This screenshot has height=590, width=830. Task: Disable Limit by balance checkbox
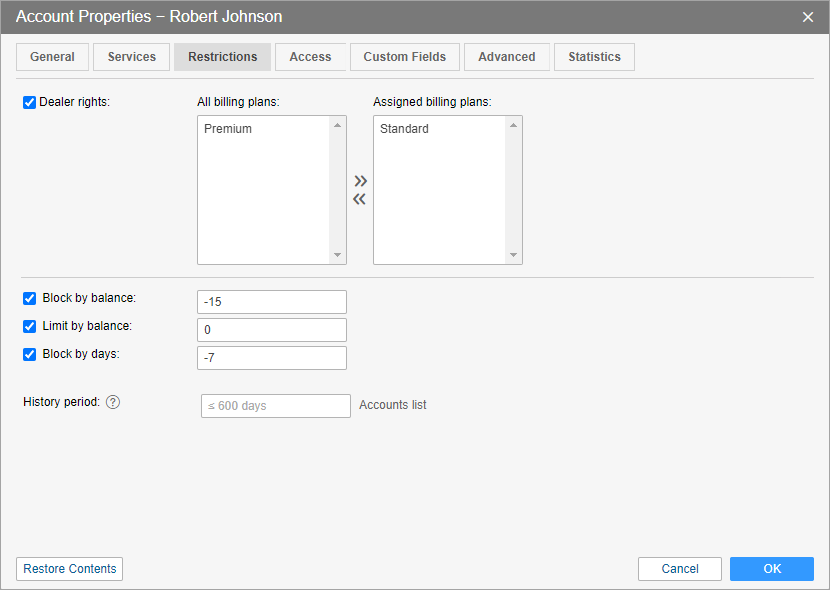click(x=30, y=326)
